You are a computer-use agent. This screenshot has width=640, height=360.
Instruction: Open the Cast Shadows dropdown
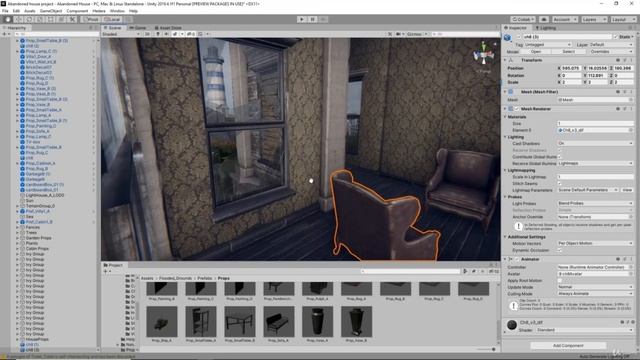(596, 144)
